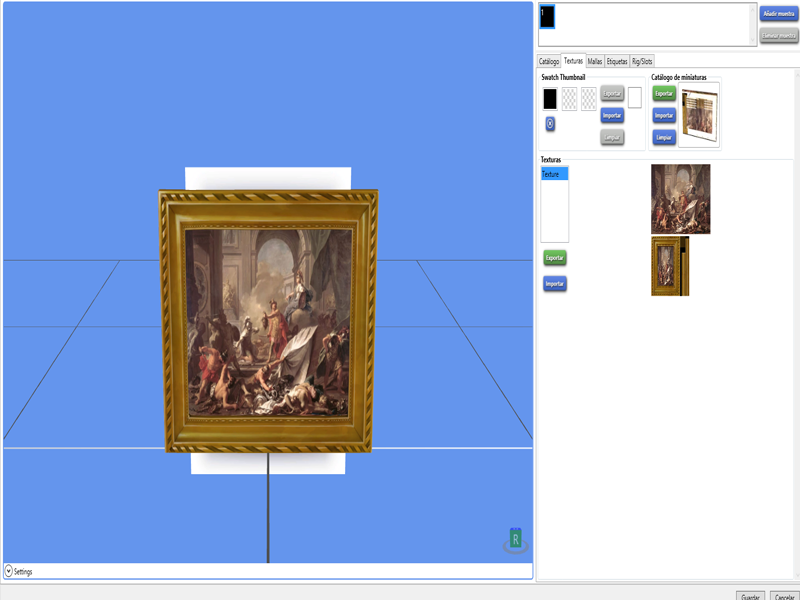The width and height of the screenshot is (800, 600).
Task: Click swatch list scrollbar up arrow
Action: coord(752,9)
